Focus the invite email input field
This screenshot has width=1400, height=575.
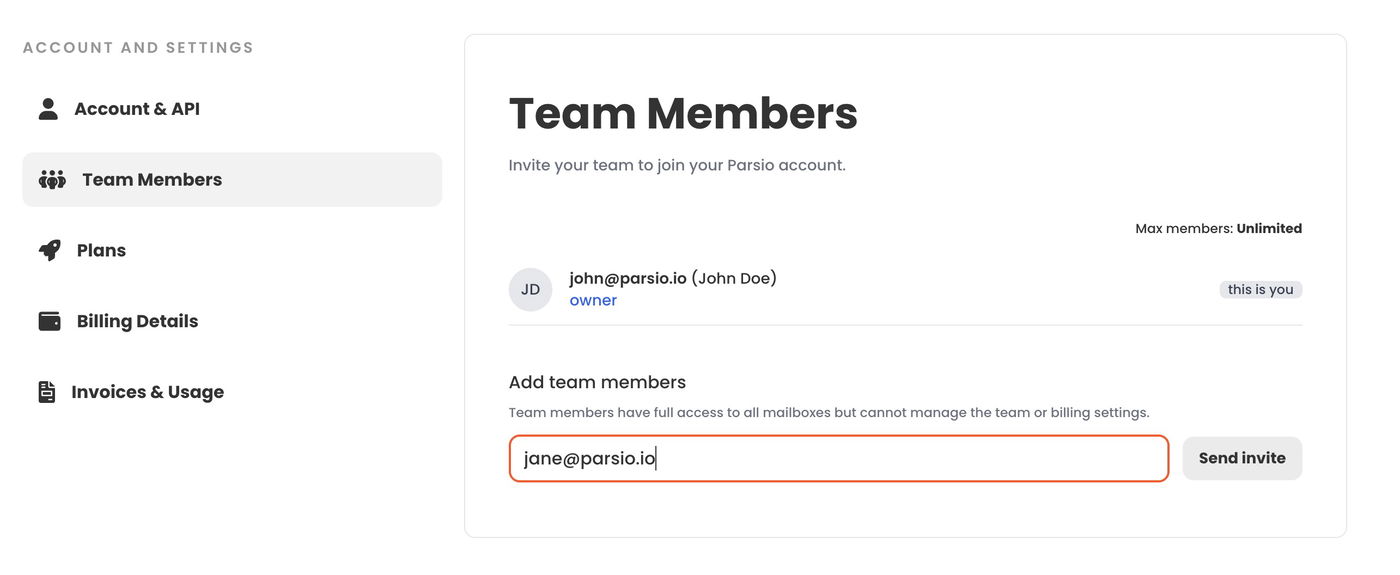pyautogui.click(x=838, y=459)
